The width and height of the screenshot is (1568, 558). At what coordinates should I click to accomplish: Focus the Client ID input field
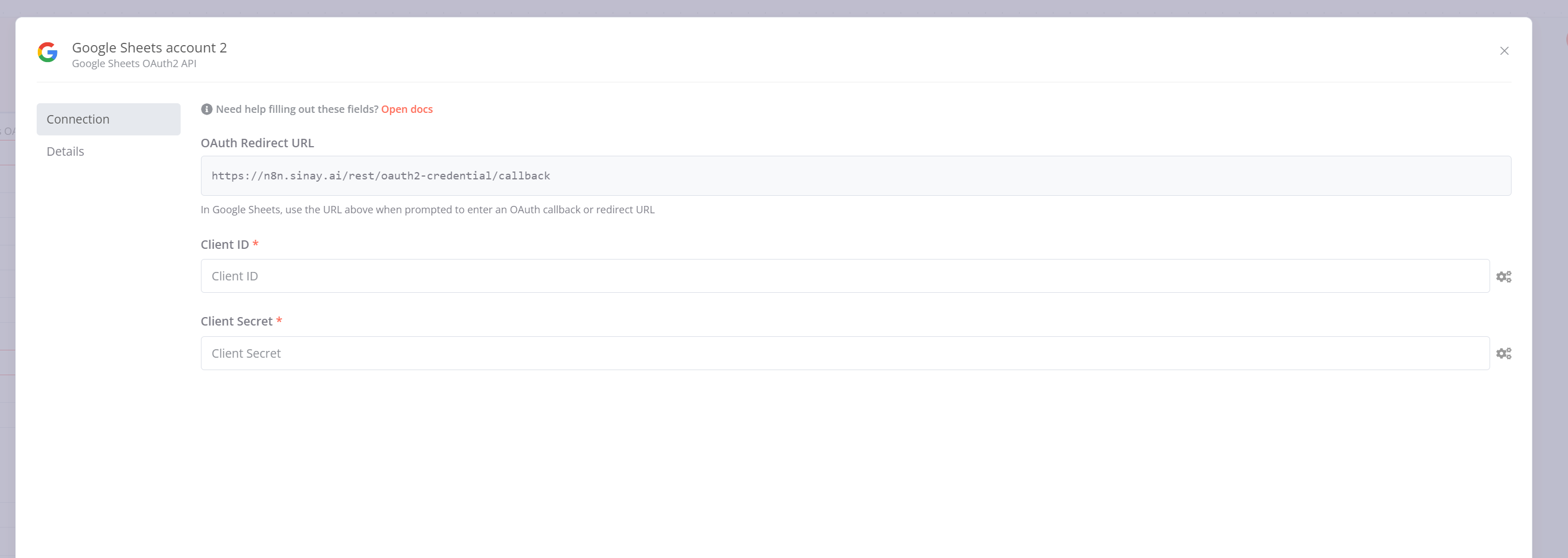845,276
